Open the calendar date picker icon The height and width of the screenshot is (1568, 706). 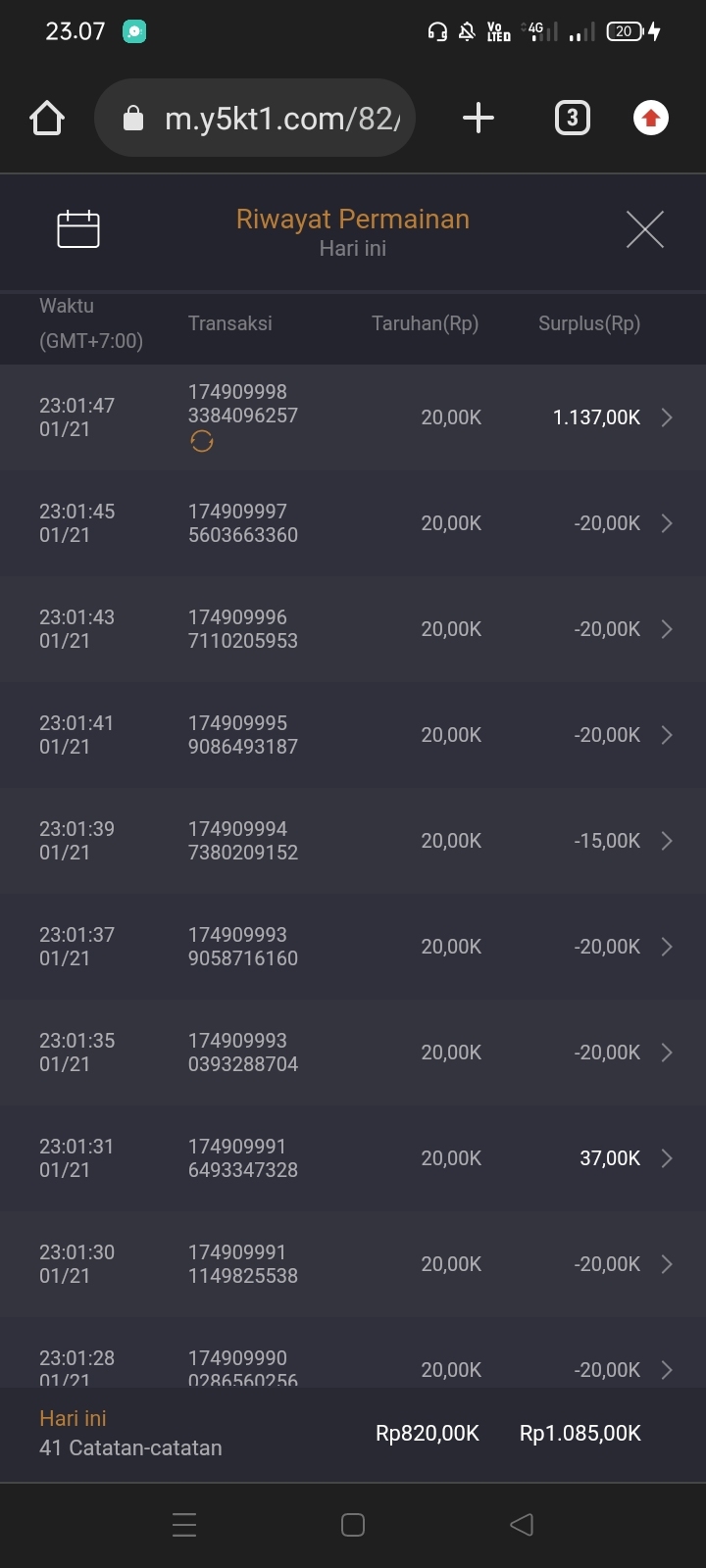(78, 229)
